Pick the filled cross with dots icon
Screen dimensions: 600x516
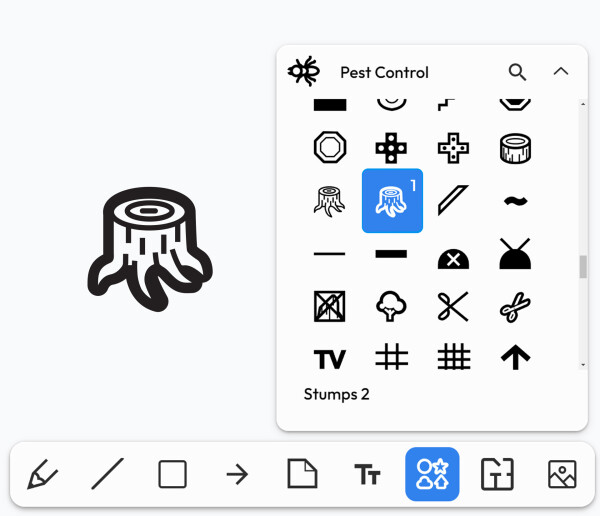[x=391, y=148]
